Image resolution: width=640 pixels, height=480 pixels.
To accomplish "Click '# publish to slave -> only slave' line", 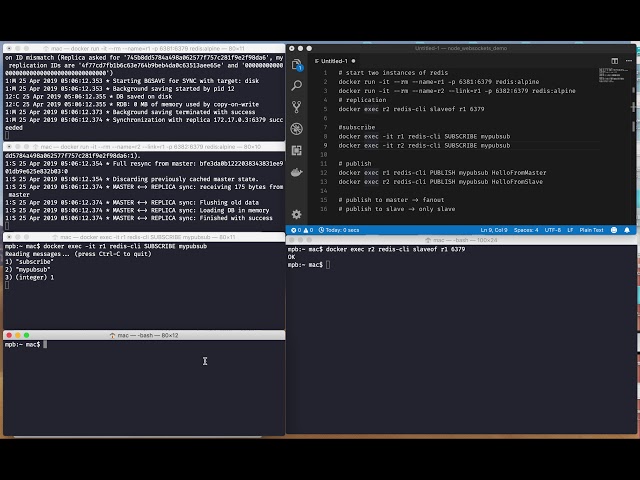I will (x=397, y=209).
